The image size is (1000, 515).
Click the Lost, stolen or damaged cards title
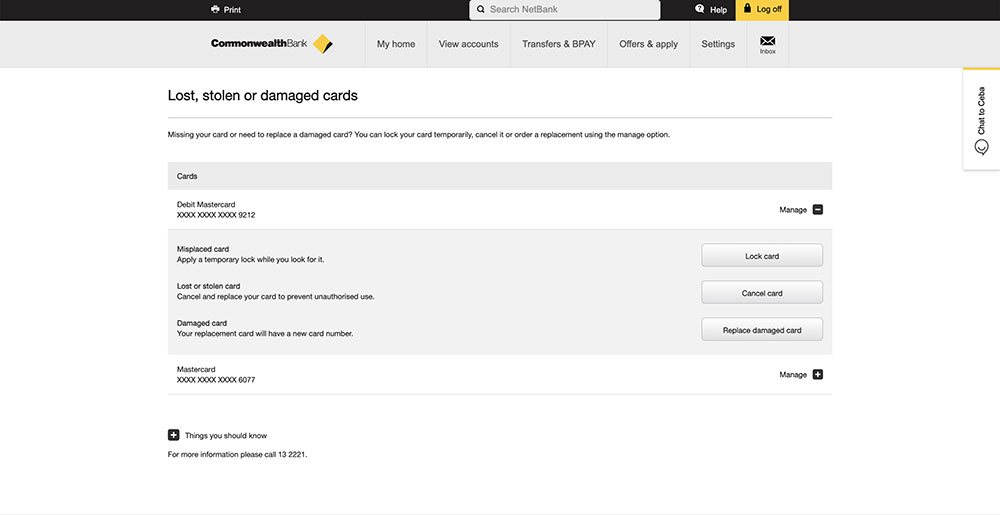point(263,96)
